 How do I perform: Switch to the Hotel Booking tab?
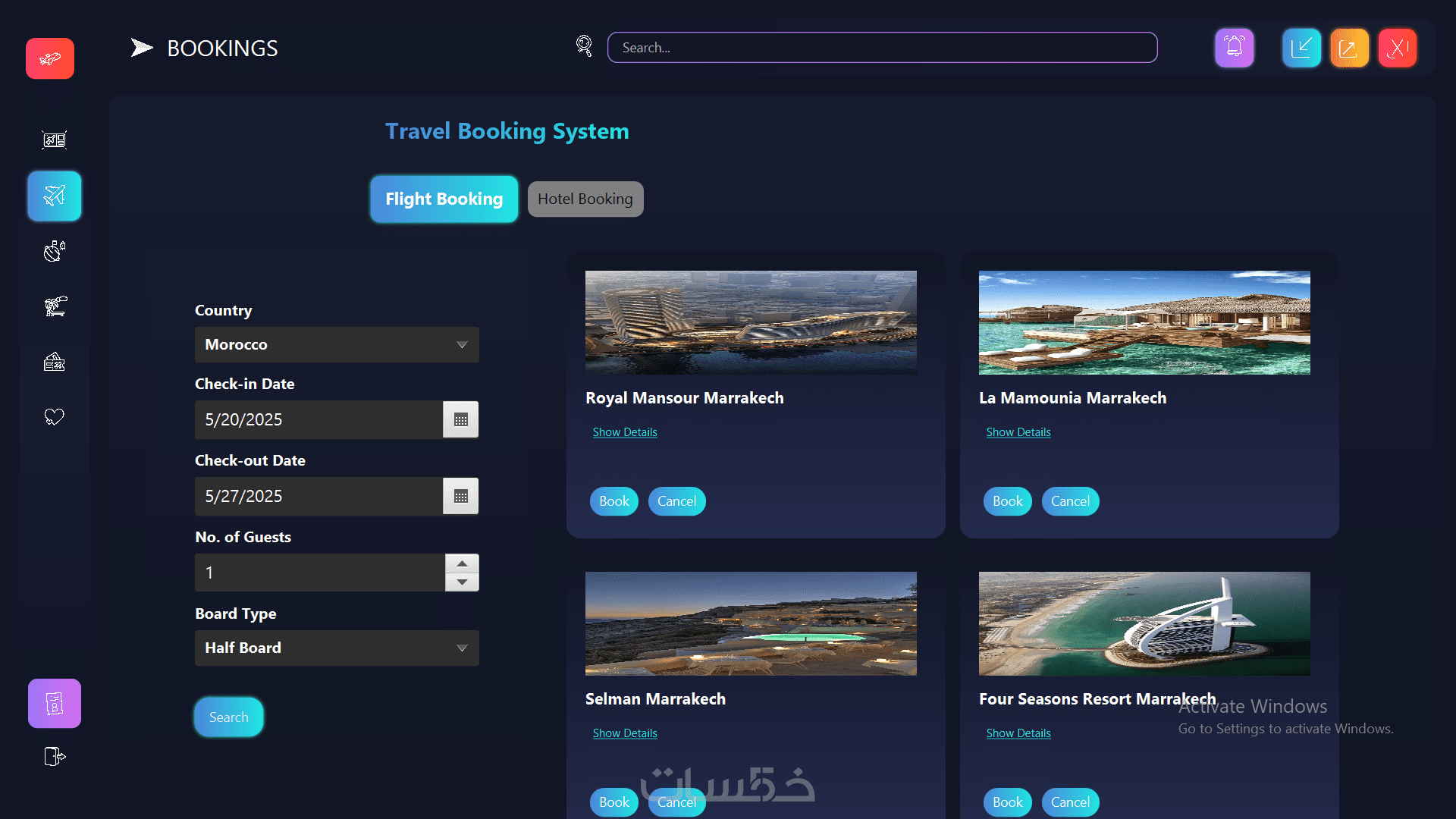pos(585,199)
